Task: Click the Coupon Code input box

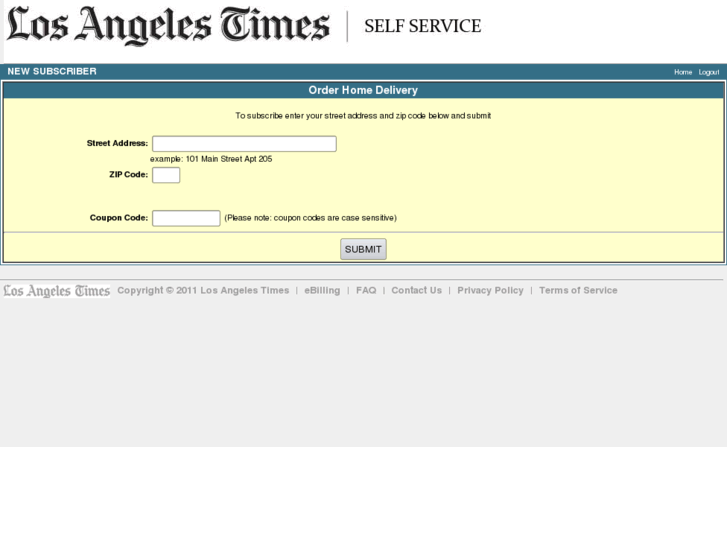Action: tap(186, 218)
